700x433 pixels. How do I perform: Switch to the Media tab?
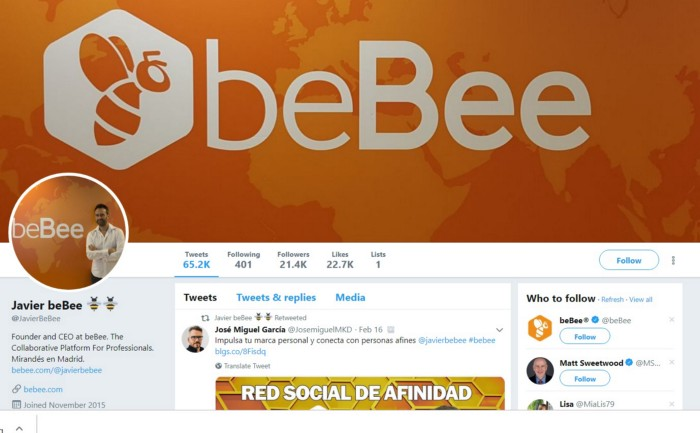pyautogui.click(x=350, y=297)
